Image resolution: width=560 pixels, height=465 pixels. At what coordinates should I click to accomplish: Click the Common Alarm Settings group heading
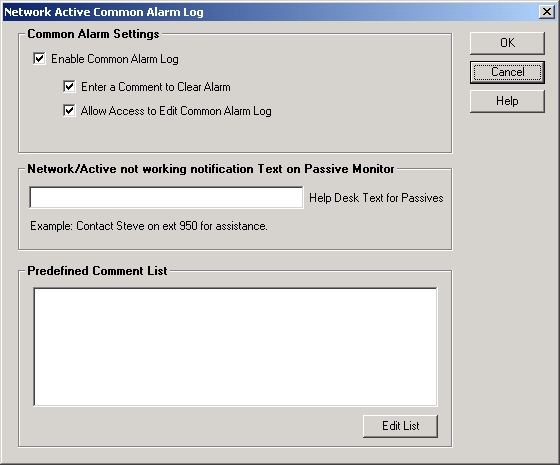[x=93, y=34]
